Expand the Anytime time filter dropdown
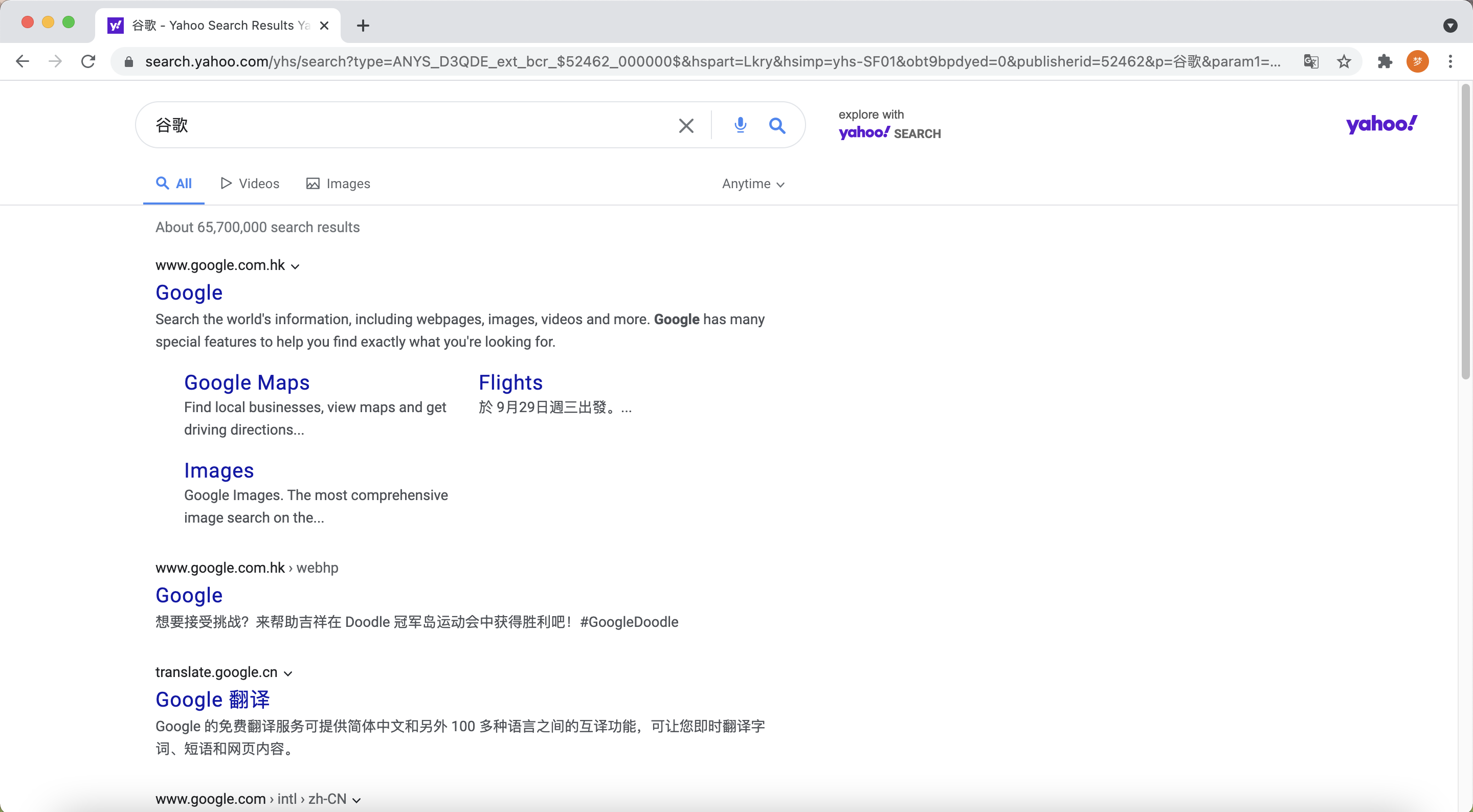The image size is (1473, 812). click(x=752, y=184)
